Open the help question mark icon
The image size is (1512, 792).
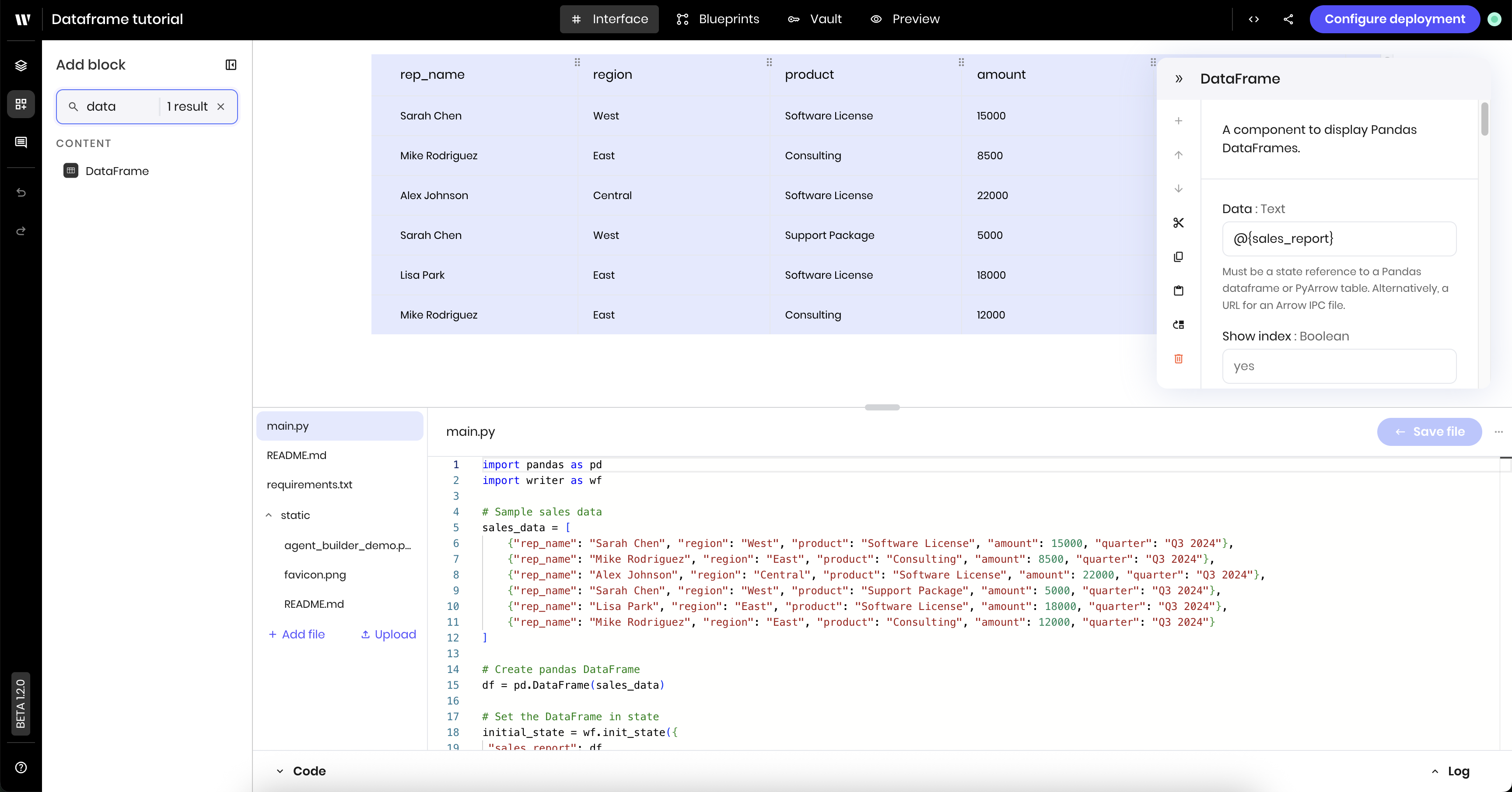click(21, 767)
